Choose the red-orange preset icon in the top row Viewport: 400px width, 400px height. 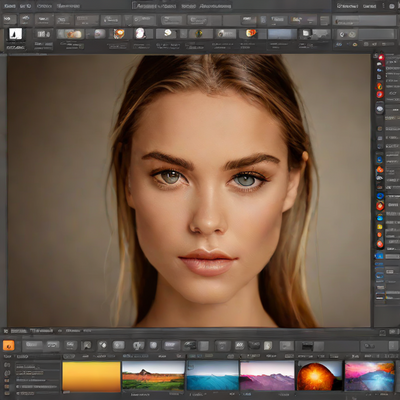[x=251, y=33]
